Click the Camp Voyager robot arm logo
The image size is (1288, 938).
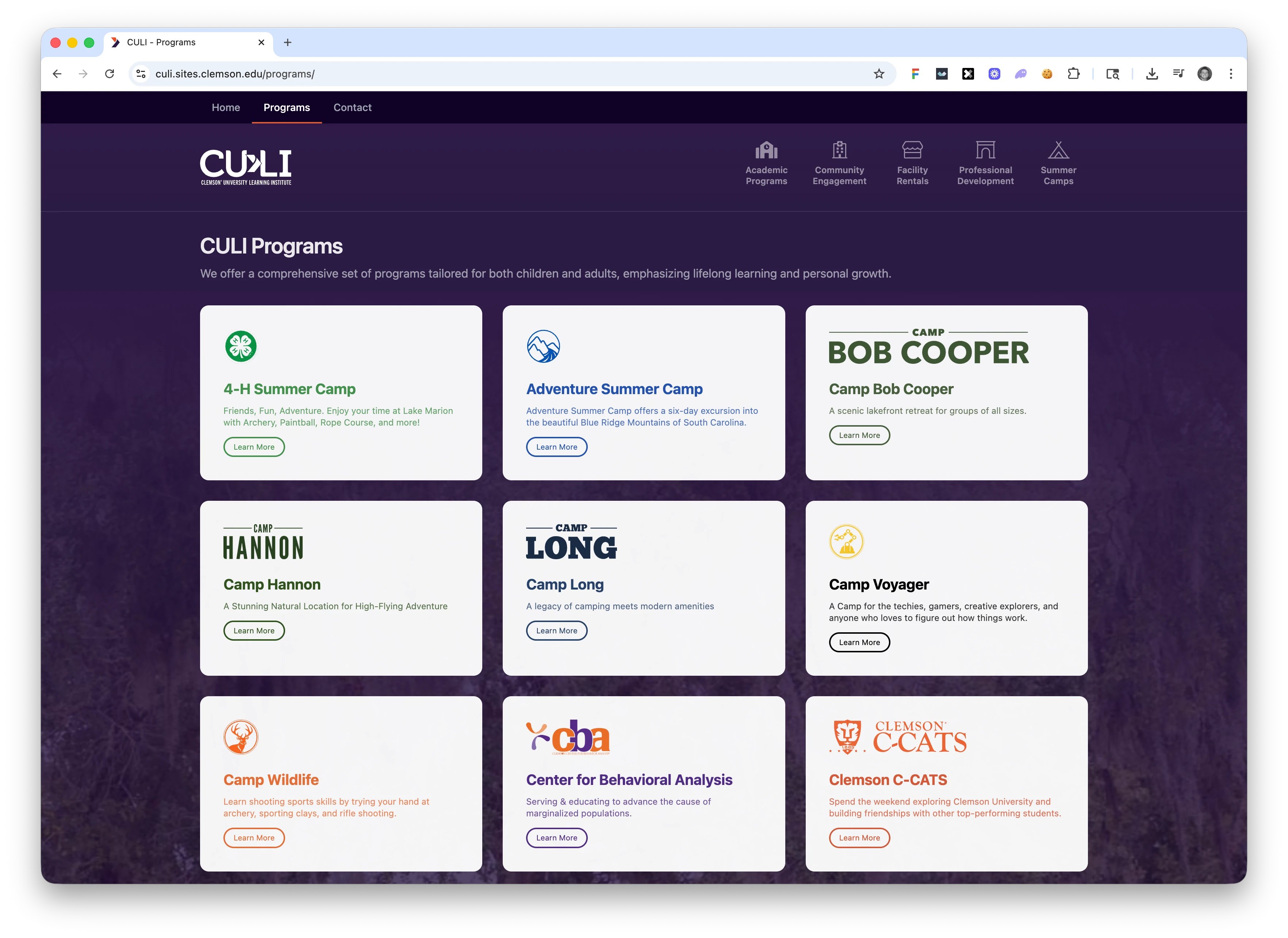coord(846,541)
